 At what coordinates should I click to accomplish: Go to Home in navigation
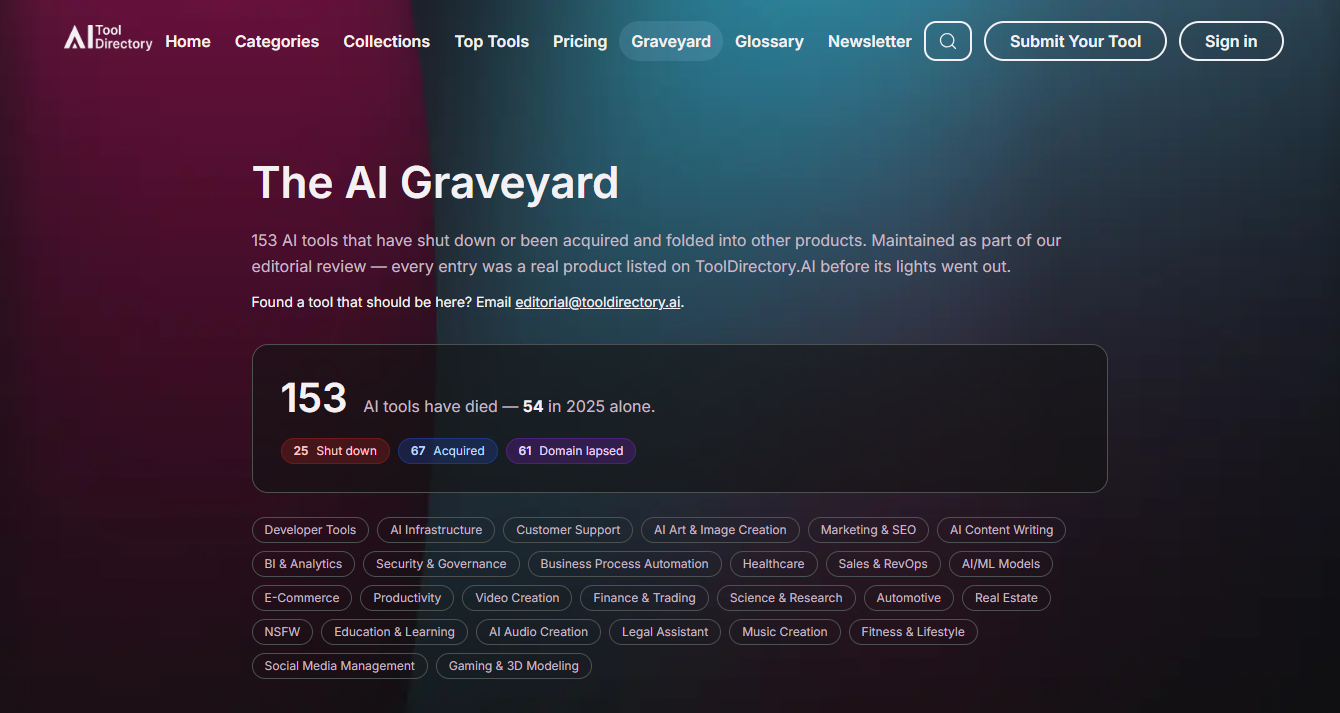coord(188,41)
